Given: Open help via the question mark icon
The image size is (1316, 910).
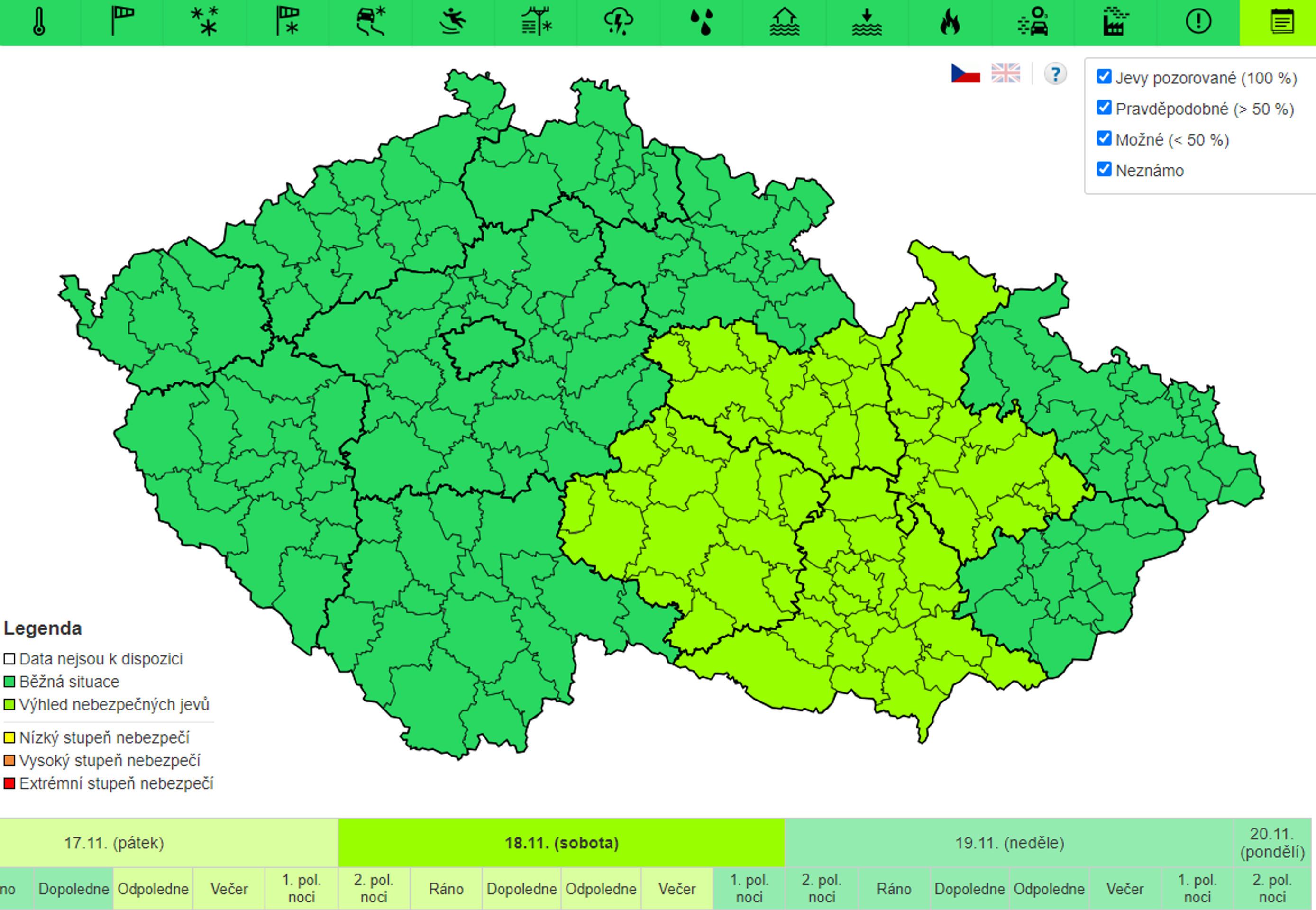Looking at the screenshot, I should (x=1055, y=73).
